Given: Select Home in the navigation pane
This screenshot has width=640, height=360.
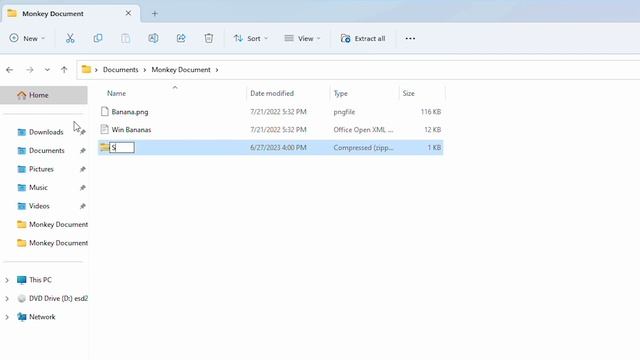Looking at the screenshot, I should (44, 95).
